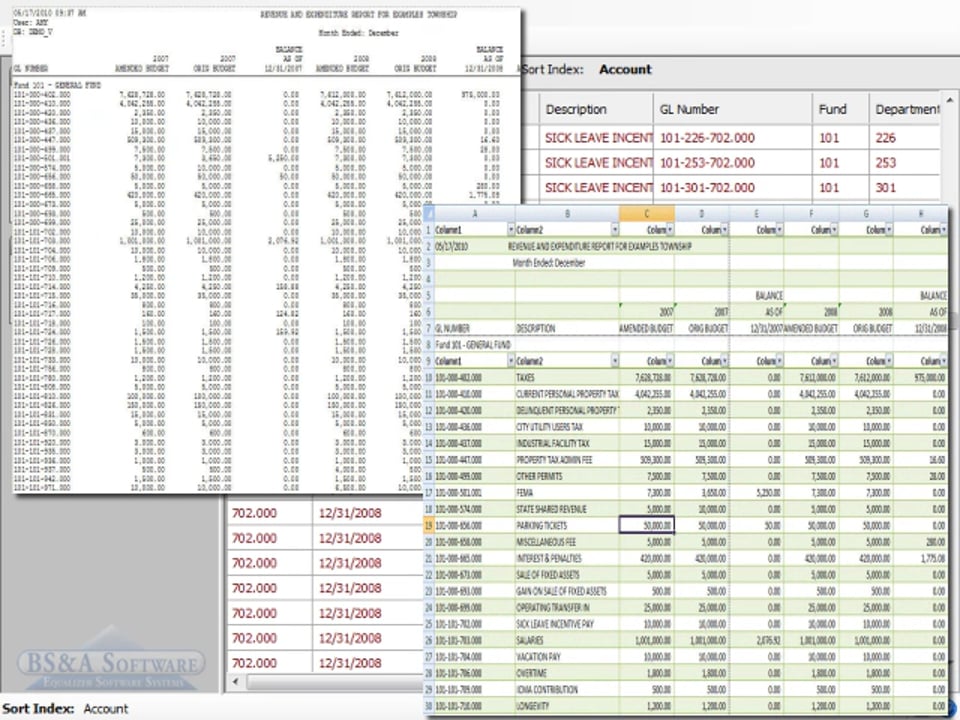Click bottom status Sort Index 'Account'
960x720 pixels.
[106, 708]
